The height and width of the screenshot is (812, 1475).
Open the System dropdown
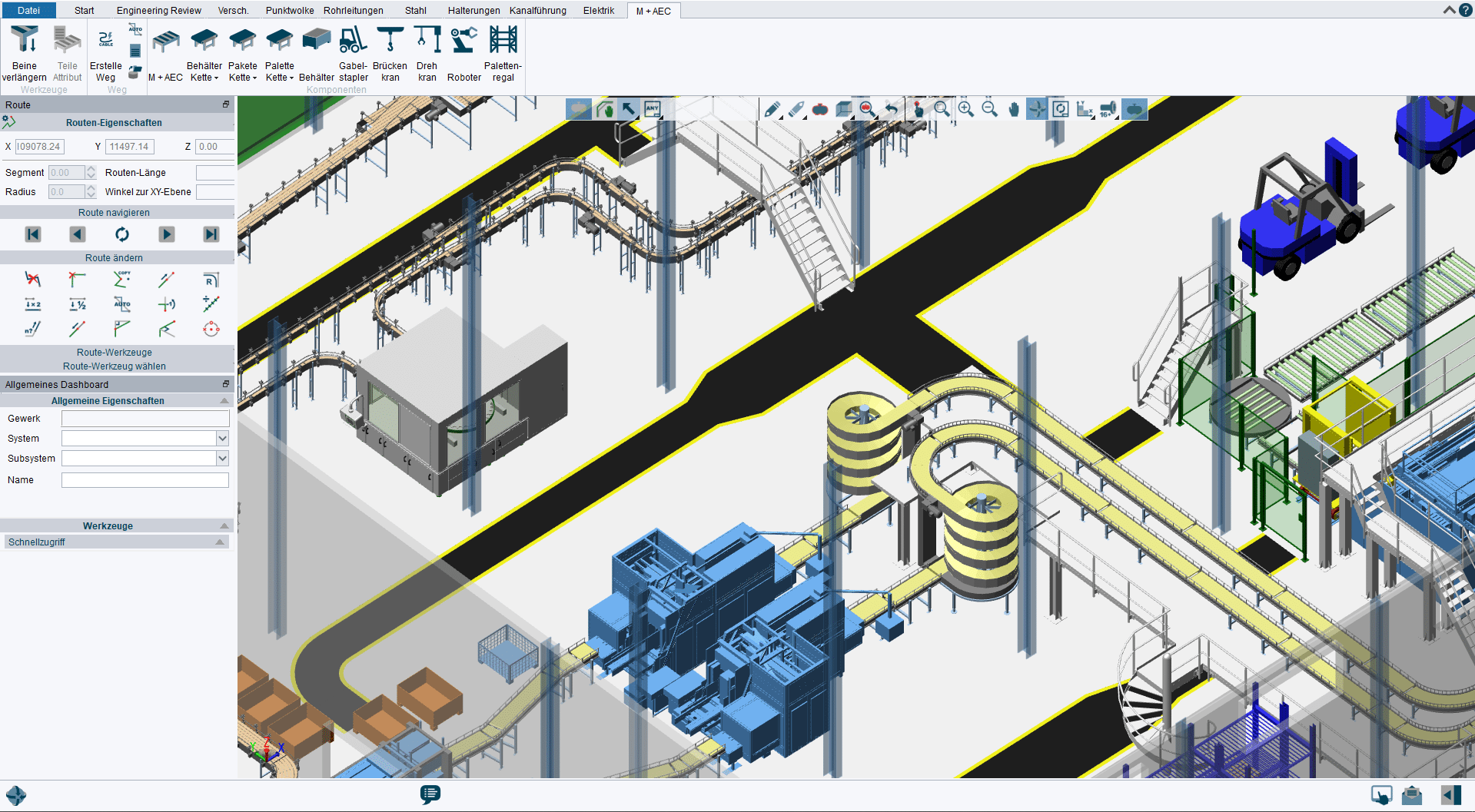pyautogui.click(x=222, y=439)
